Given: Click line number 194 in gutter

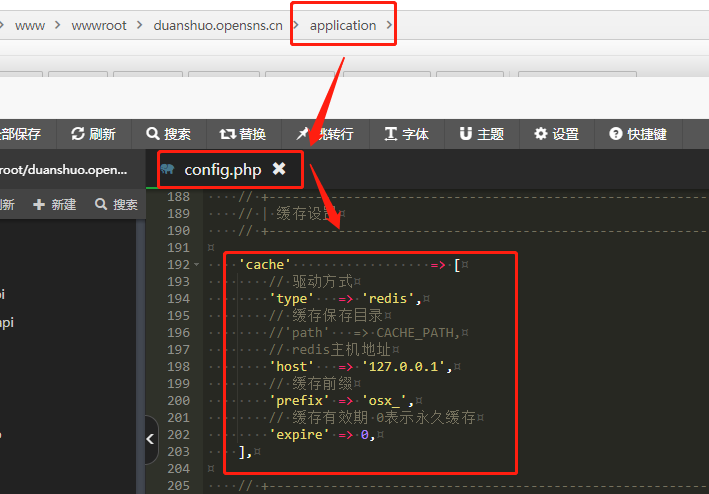Looking at the screenshot, I should pos(178,299).
